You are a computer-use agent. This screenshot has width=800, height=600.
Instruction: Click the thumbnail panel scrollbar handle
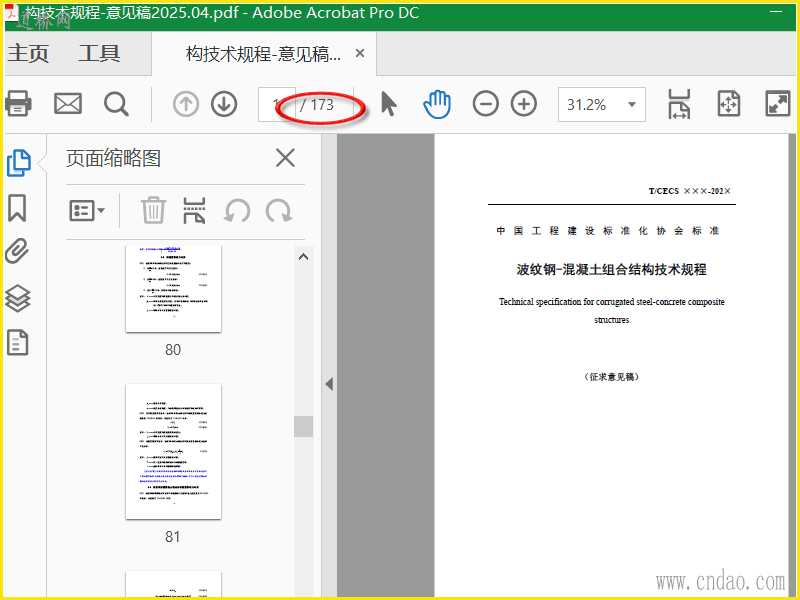[304, 426]
